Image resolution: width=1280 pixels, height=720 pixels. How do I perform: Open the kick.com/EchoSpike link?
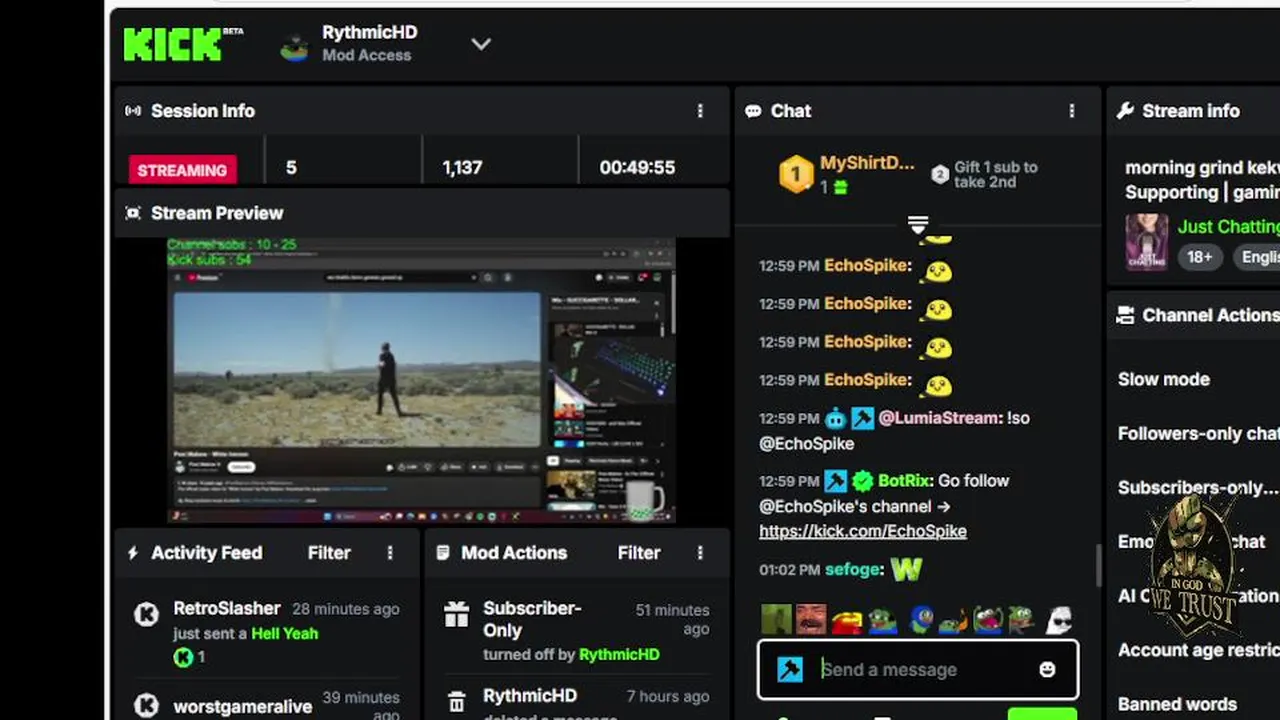[863, 531]
